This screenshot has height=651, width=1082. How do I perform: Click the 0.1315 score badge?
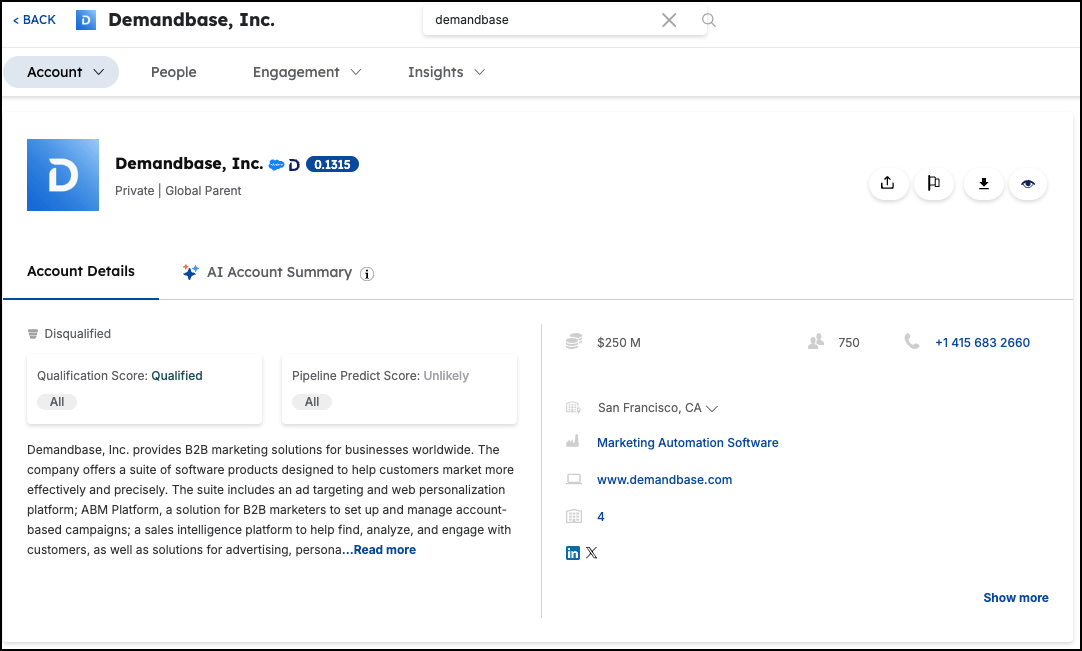tap(332, 164)
